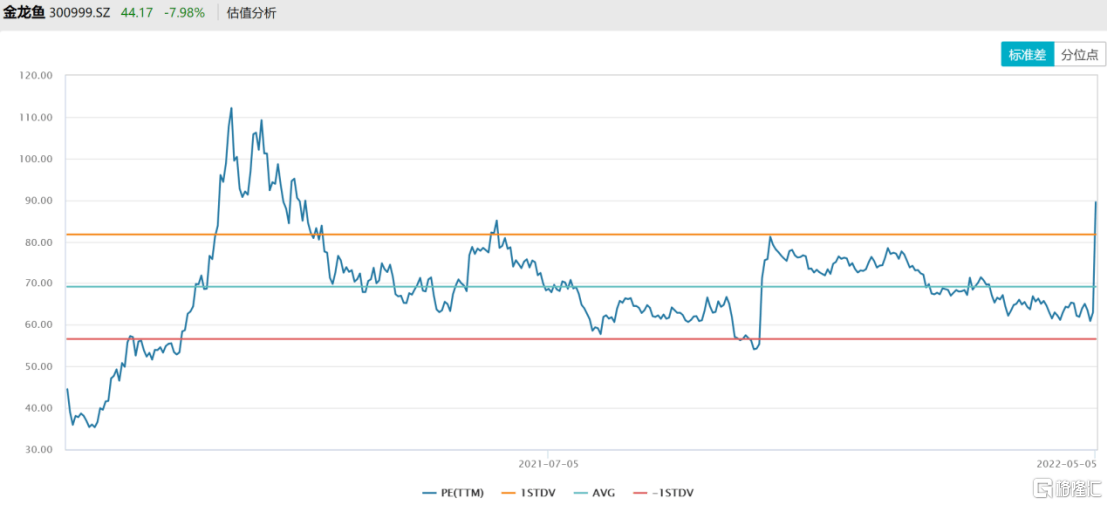Switch to the 标准差 view
1108x505 pixels.
[1027, 54]
